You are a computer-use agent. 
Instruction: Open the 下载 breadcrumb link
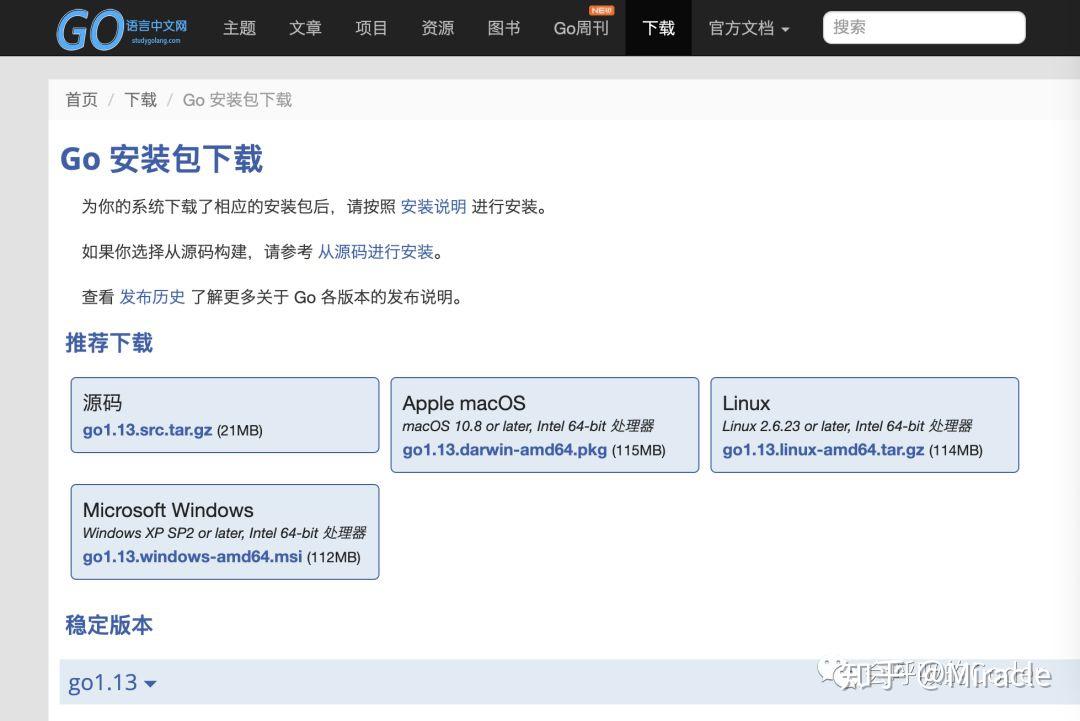[140, 99]
